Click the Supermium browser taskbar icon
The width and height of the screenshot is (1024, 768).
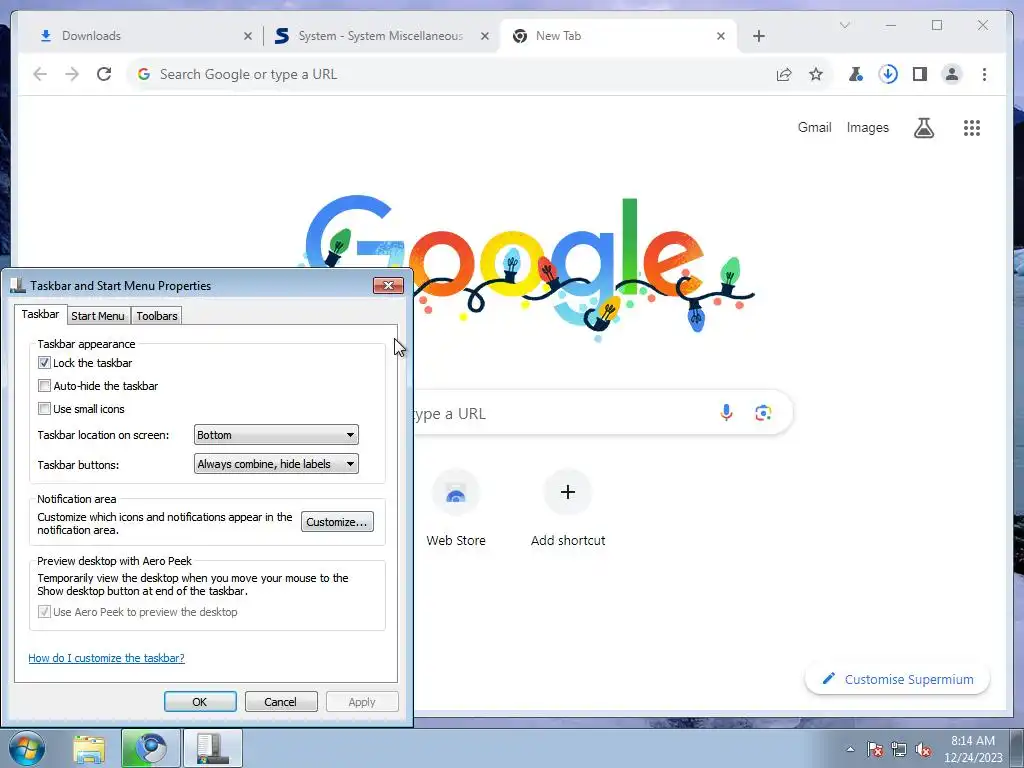(x=150, y=748)
